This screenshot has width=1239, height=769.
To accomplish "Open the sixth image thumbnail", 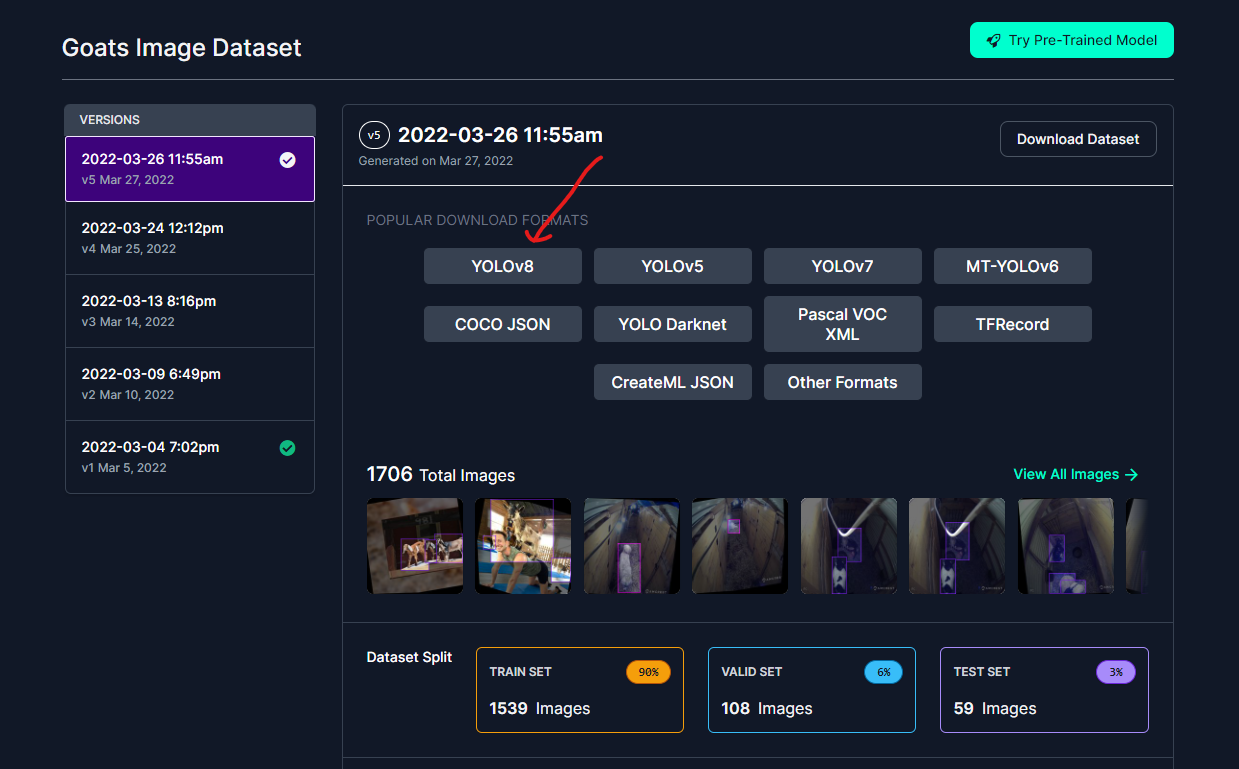I will pos(957,546).
